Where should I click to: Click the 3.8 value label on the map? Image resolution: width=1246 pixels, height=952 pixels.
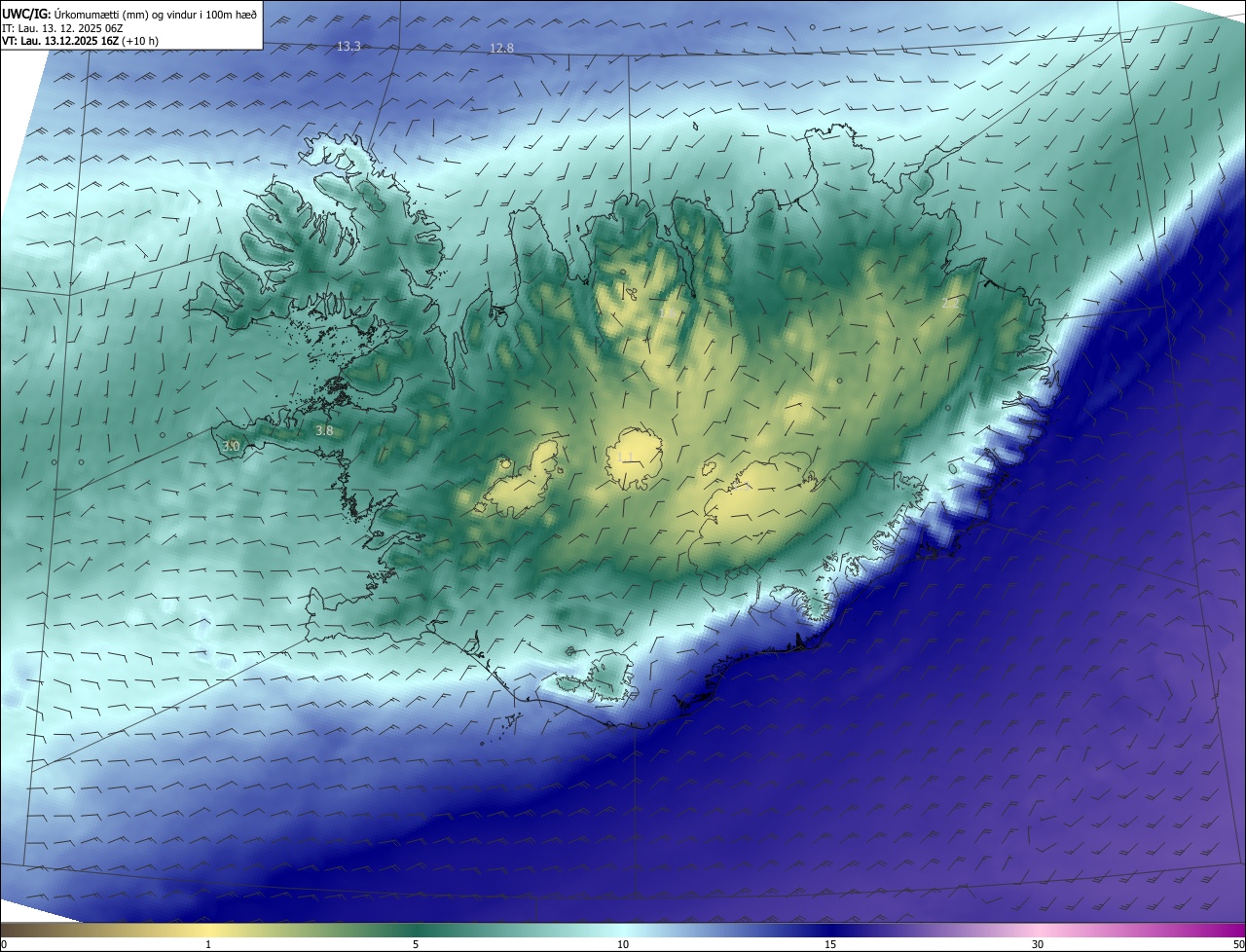point(325,430)
